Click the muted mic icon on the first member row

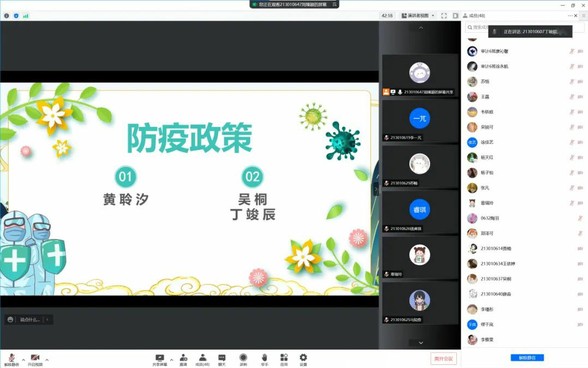[x=572, y=51]
